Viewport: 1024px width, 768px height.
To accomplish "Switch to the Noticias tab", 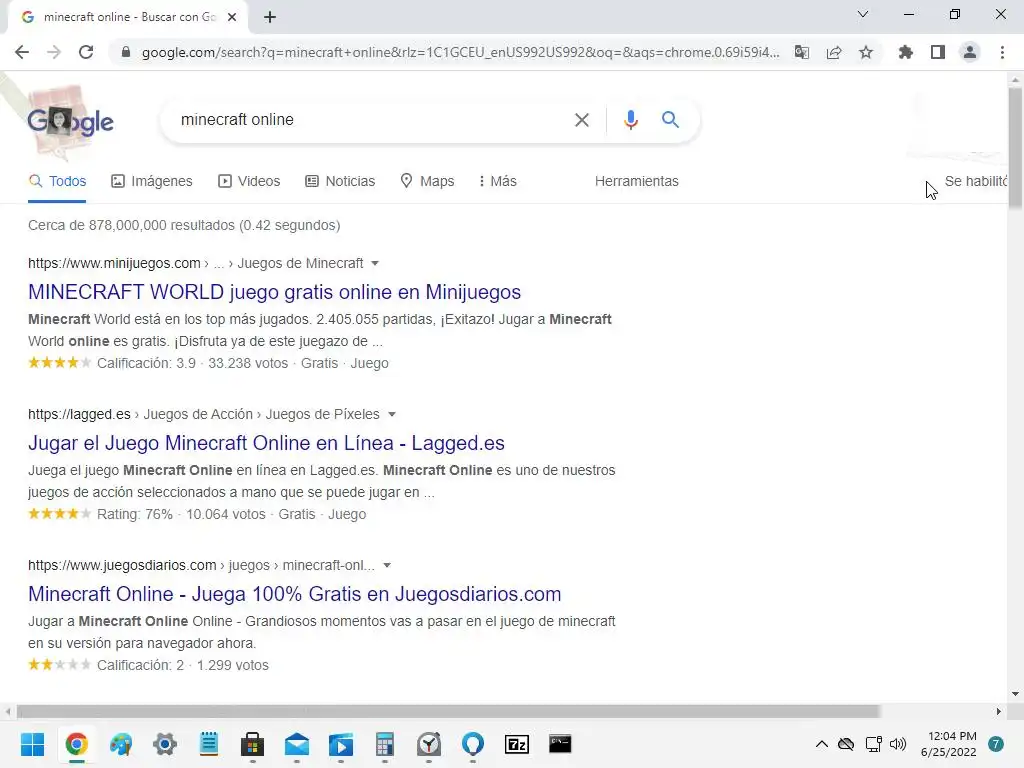I will (340, 181).
